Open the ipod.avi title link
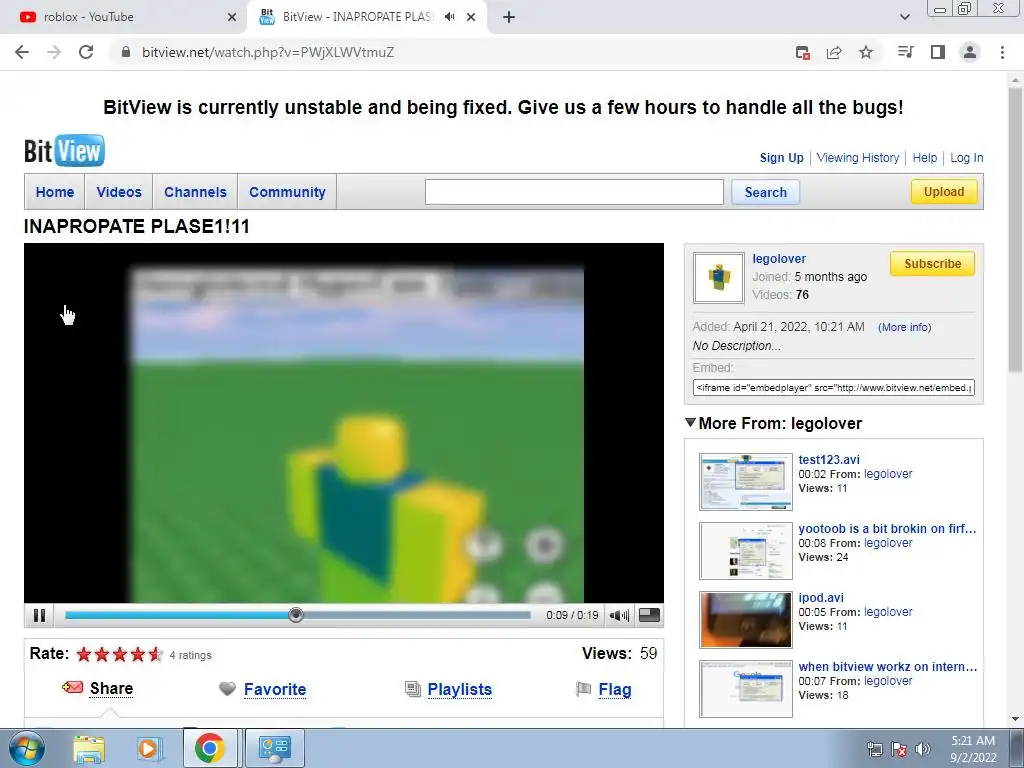This screenshot has height=768, width=1024. point(821,598)
